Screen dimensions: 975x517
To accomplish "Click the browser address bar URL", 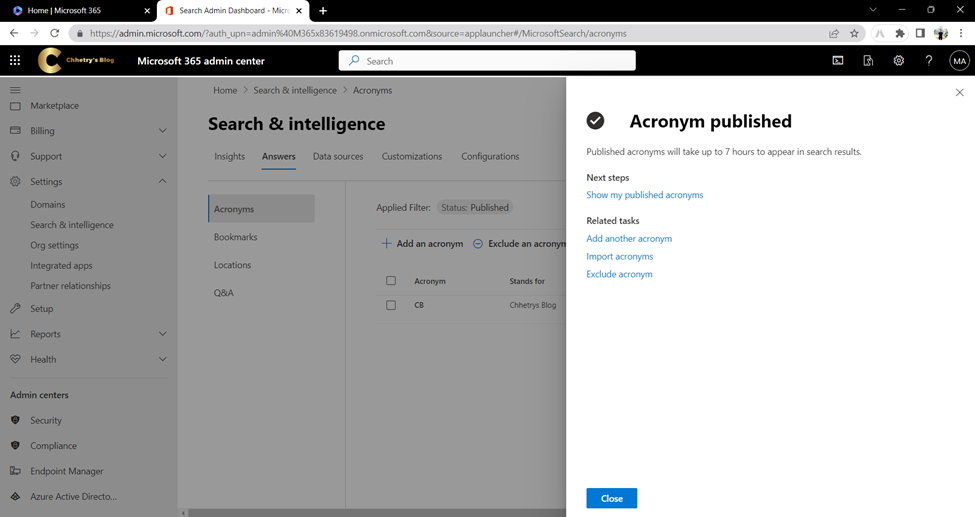I will pos(358,34).
